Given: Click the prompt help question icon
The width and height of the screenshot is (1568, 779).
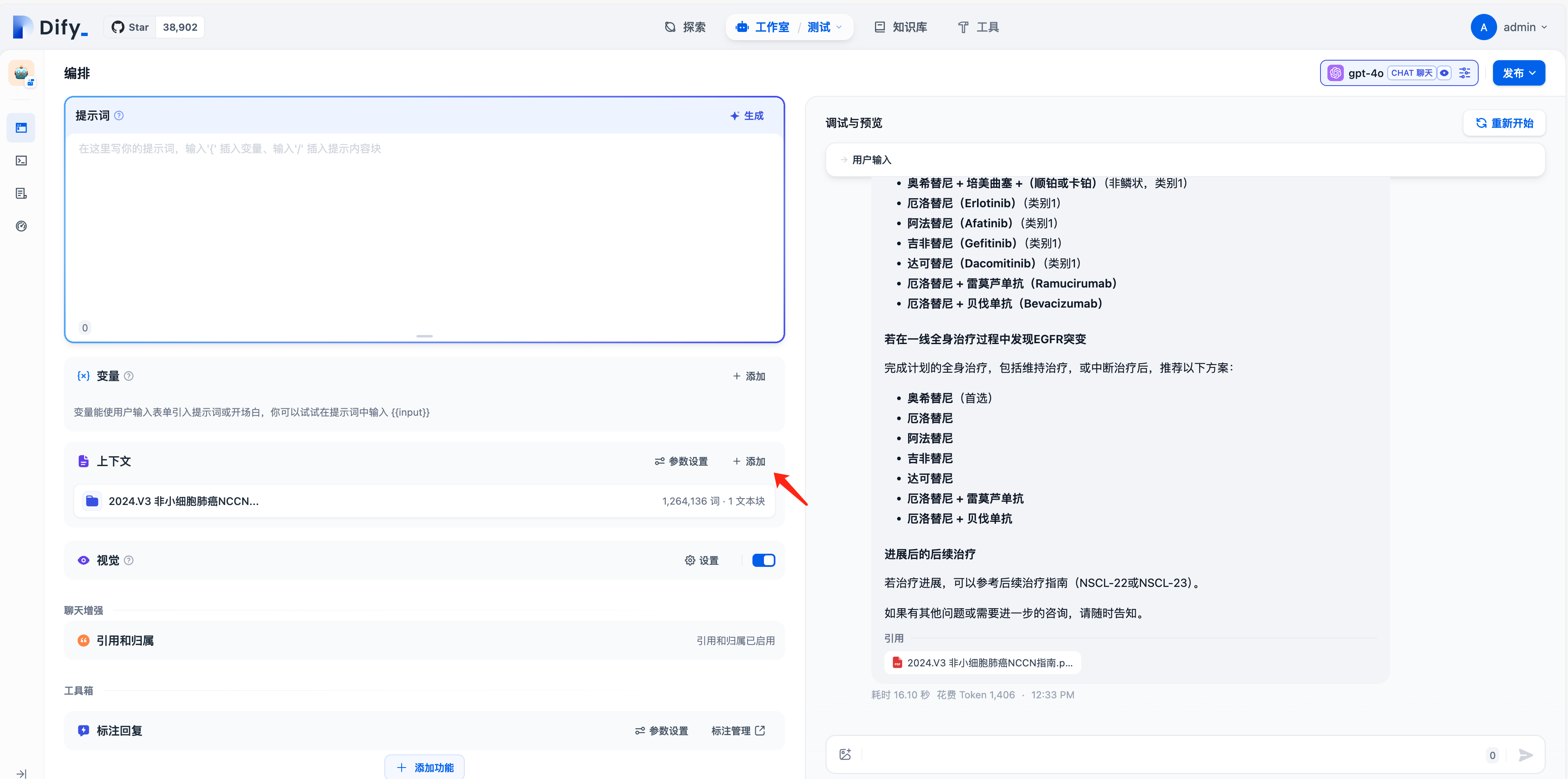Looking at the screenshot, I should click(119, 115).
